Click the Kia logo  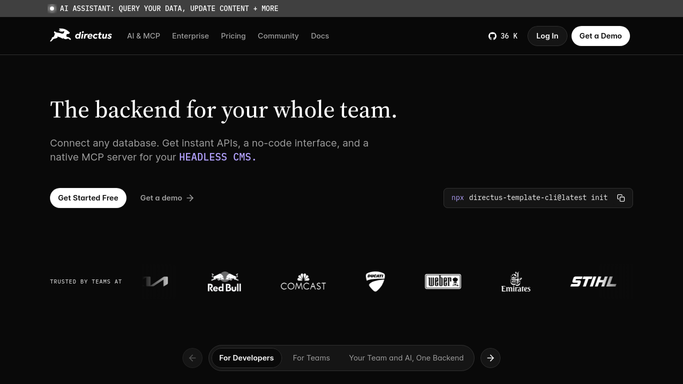point(156,282)
